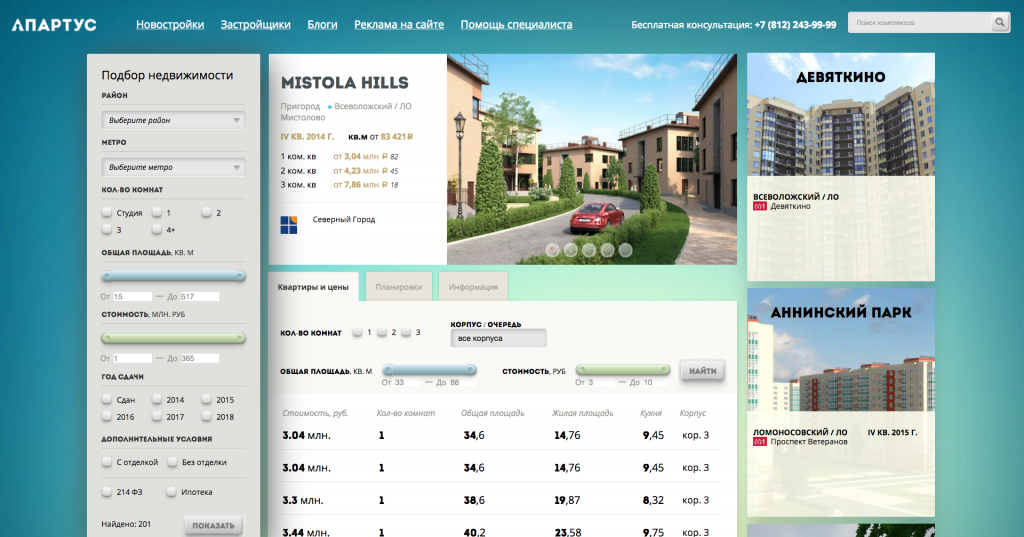
Task: Click the cost До 365 input field
Action: (x=199, y=359)
